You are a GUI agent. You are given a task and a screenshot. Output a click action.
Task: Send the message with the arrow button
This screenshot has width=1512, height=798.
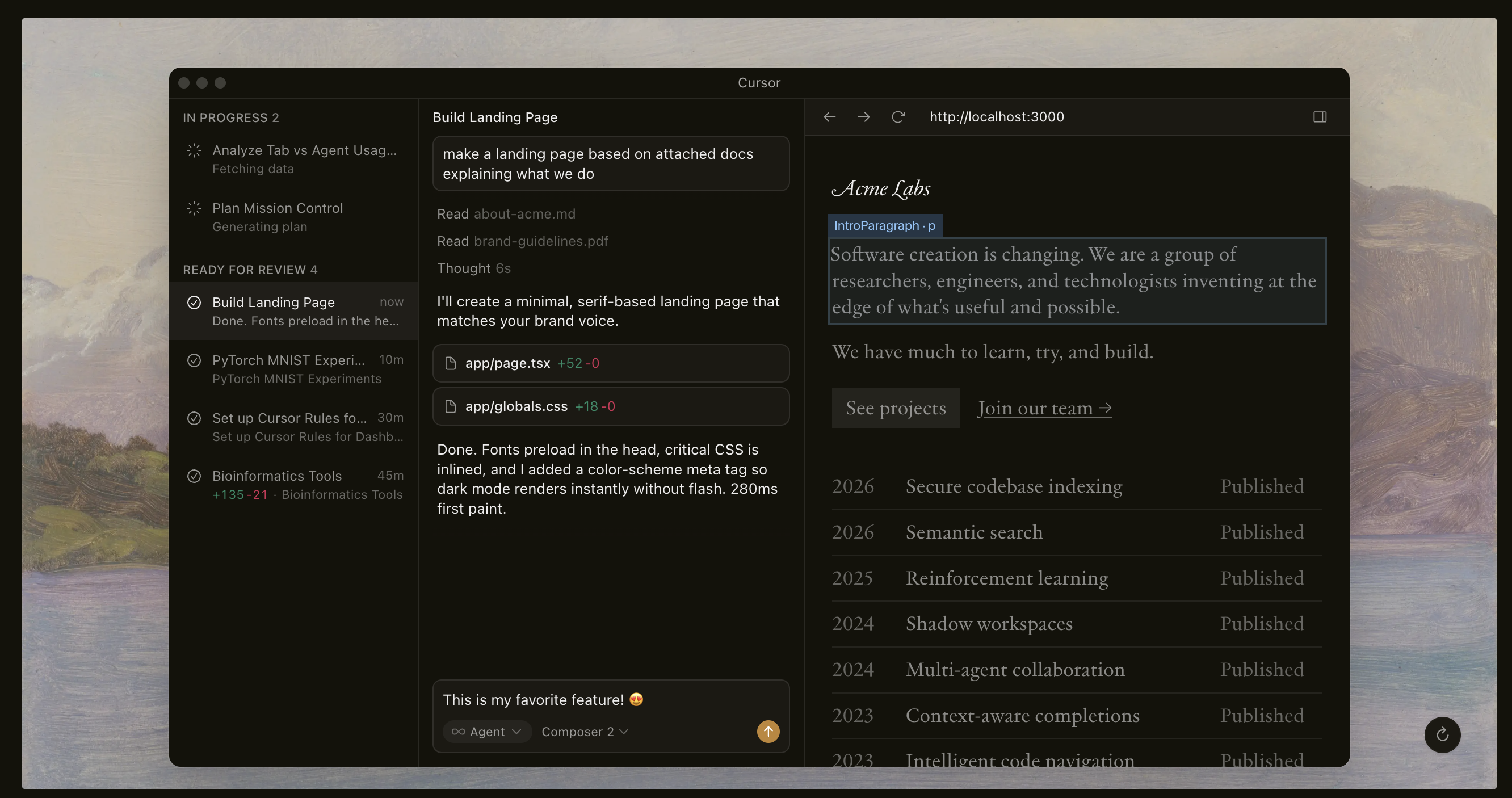click(768, 731)
